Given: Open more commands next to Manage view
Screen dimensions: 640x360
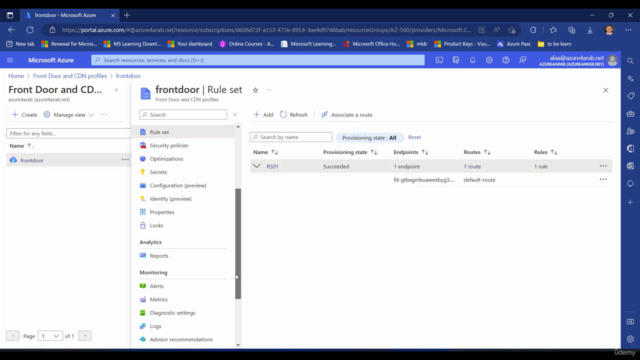Looking at the screenshot, I should [104, 115].
